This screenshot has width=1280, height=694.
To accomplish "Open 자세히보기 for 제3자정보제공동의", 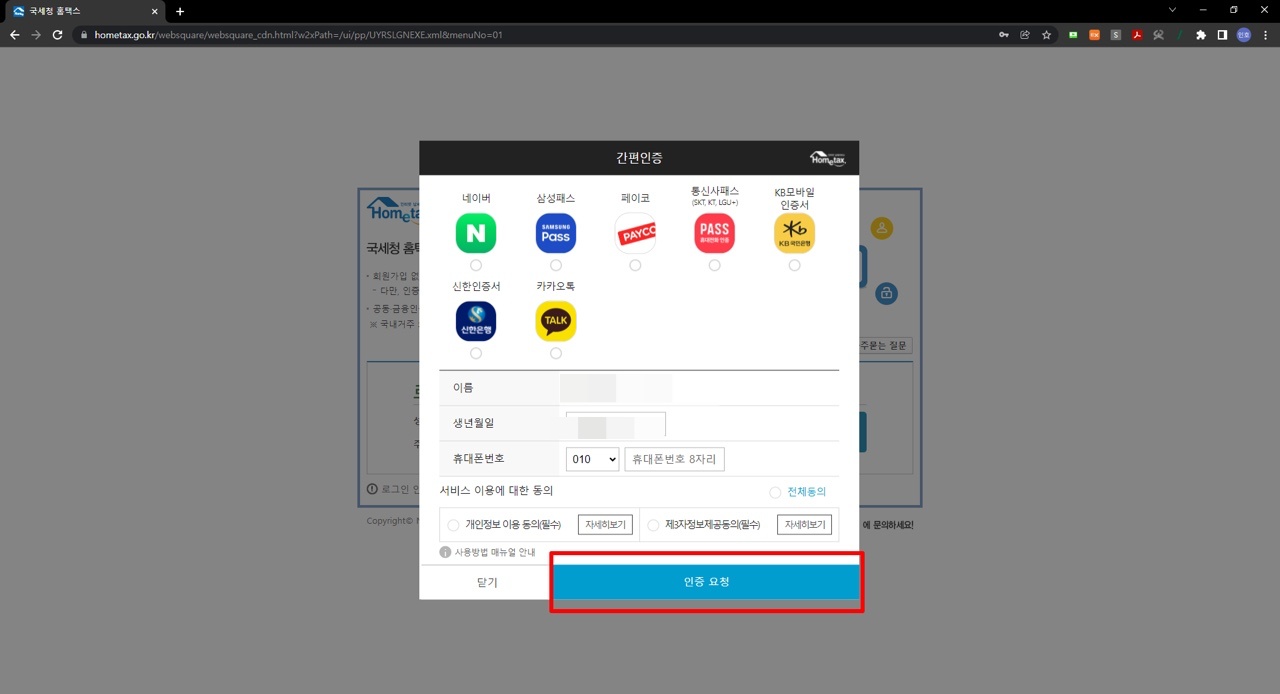I will pos(805,525).
